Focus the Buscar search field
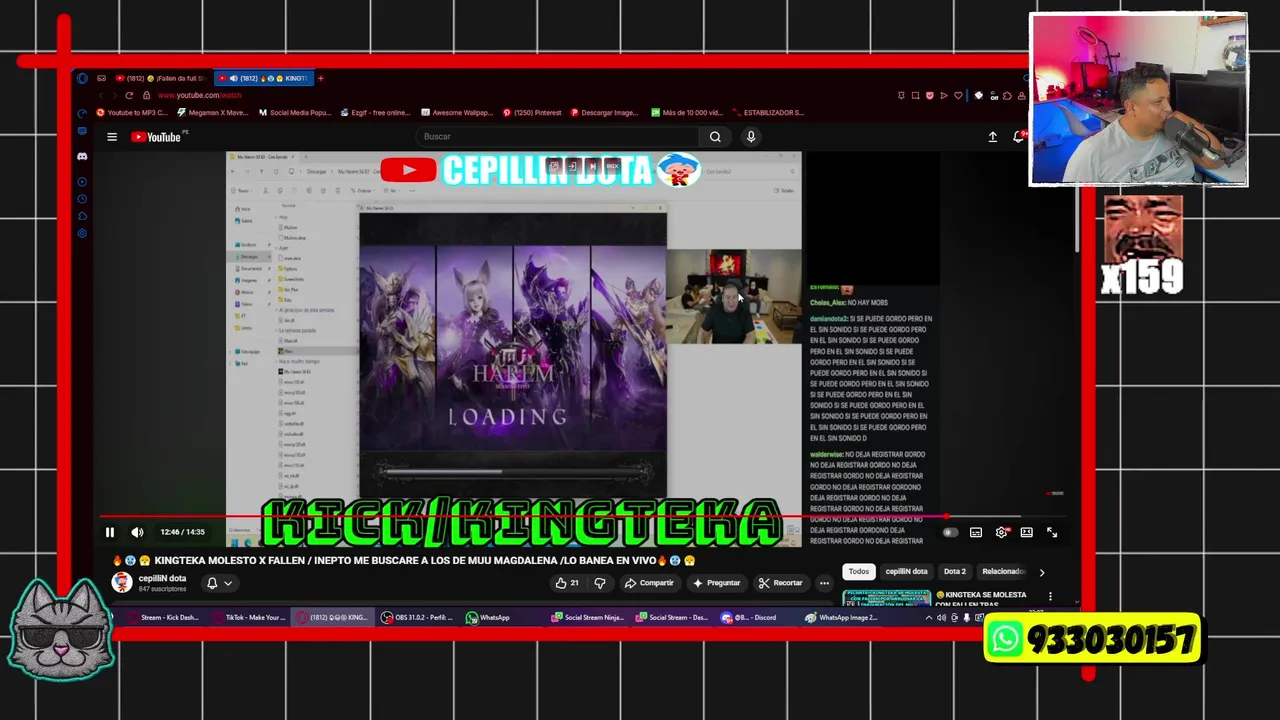 (x=558, y=137)
